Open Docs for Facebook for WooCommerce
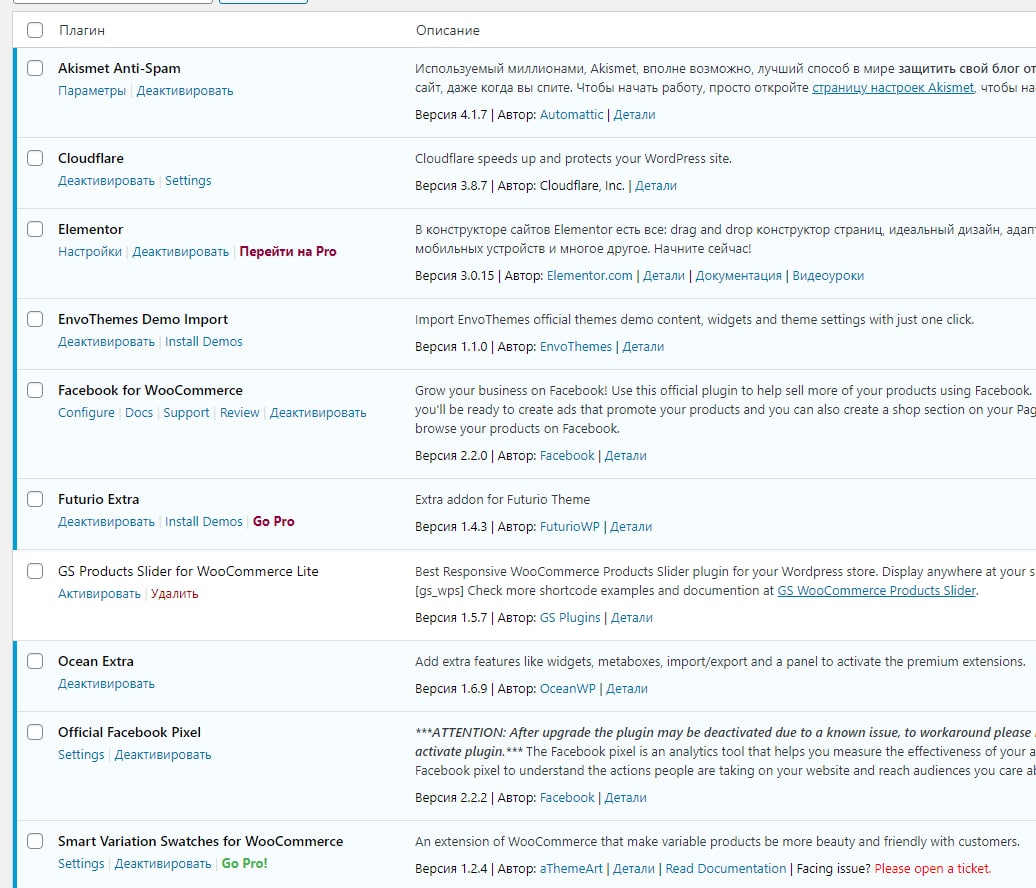The image size is (1036, 888). click(139, 412)
